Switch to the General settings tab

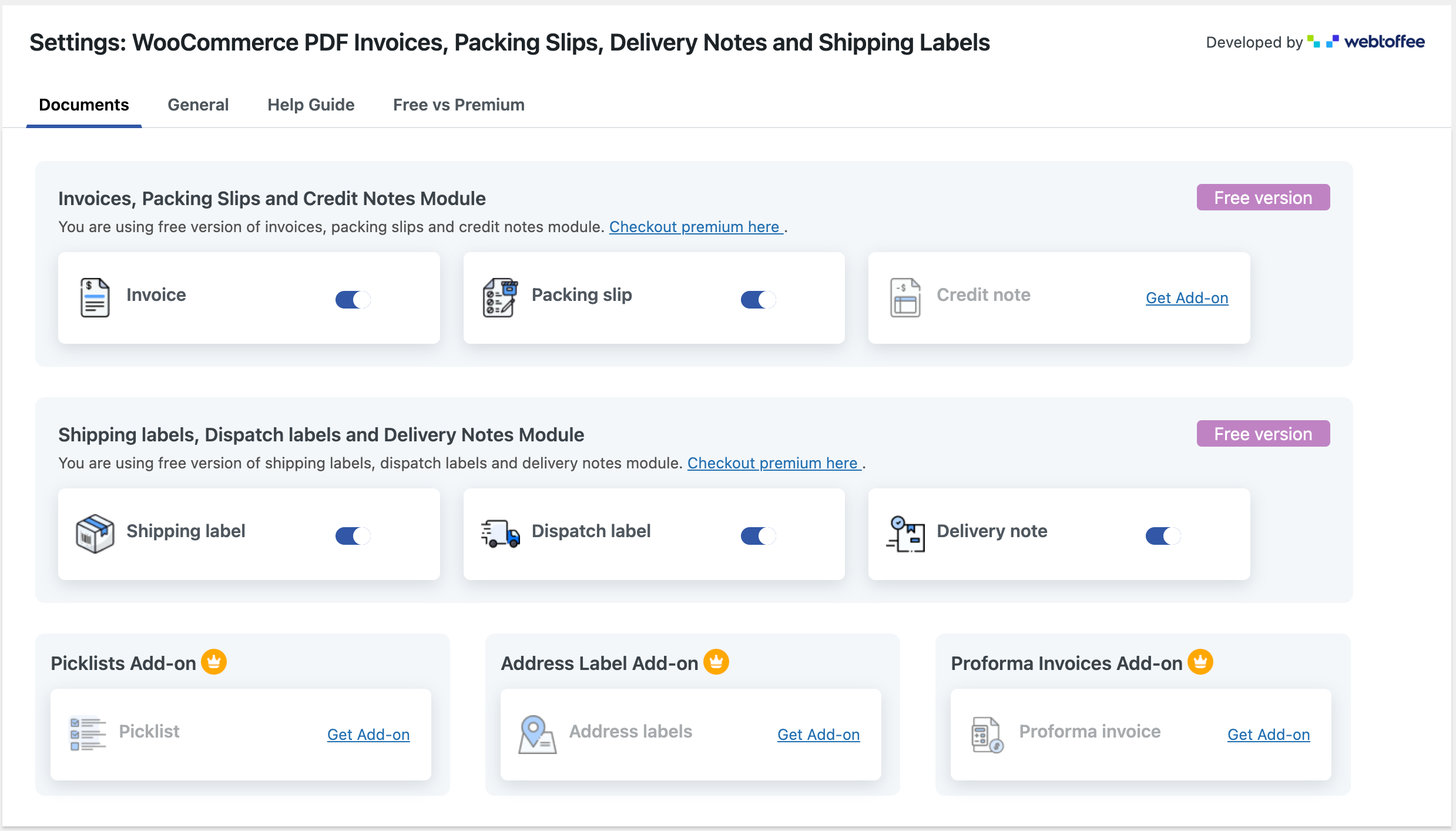197,104
